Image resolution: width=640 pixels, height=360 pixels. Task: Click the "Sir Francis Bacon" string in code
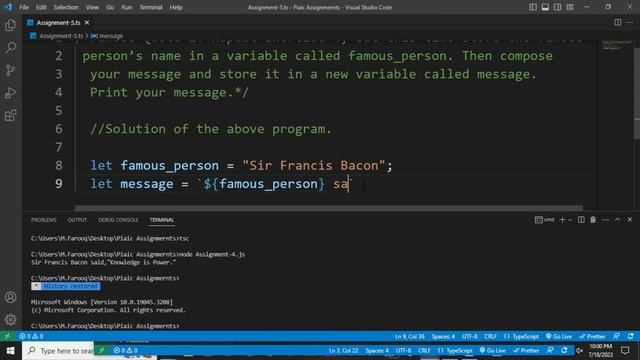(313, 165)
